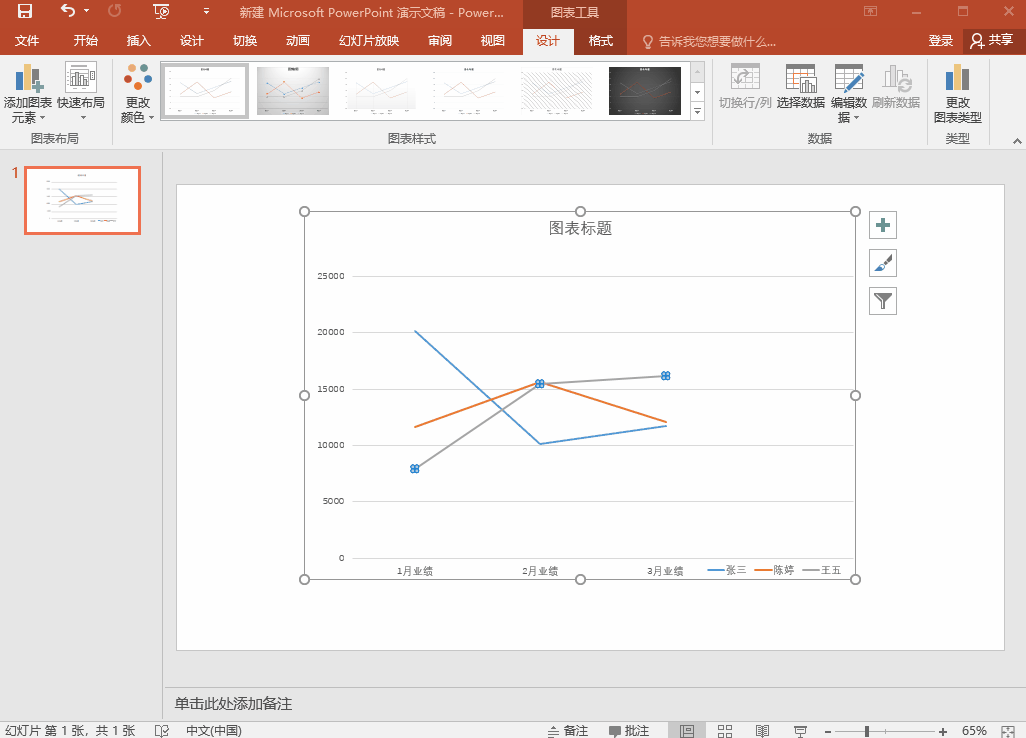Click the 告诉我您想要做什么 search box
This screenshot has width=1026, height=738.
pos(710,42)
